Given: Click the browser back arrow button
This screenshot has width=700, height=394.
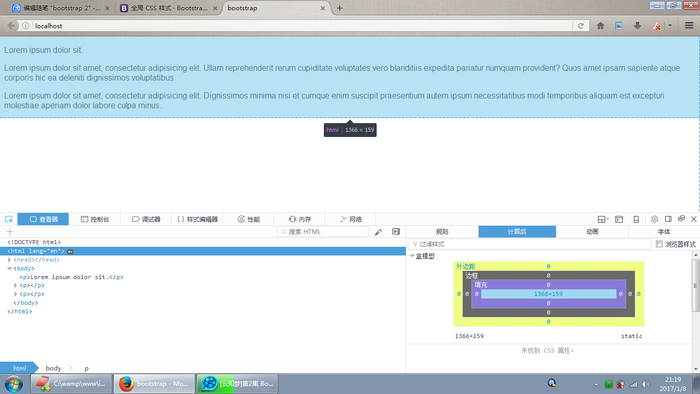Looking at the screenshot, I should tap(11, 26).
